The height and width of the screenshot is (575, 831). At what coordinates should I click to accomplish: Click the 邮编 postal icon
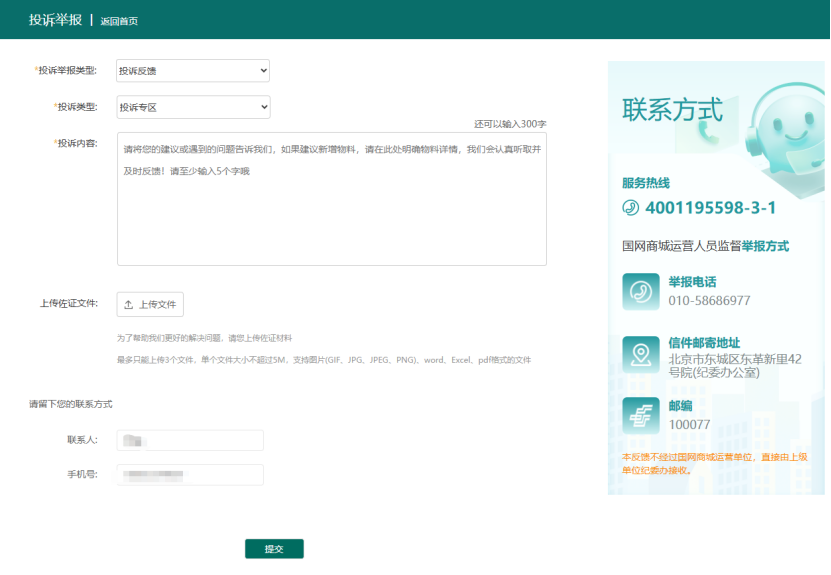[x=641, y=415]
